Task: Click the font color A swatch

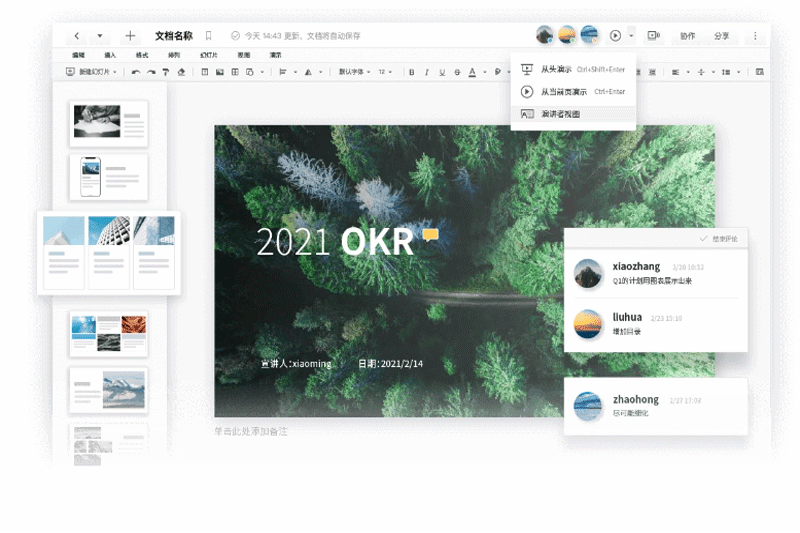Action: tap(472, 72)
